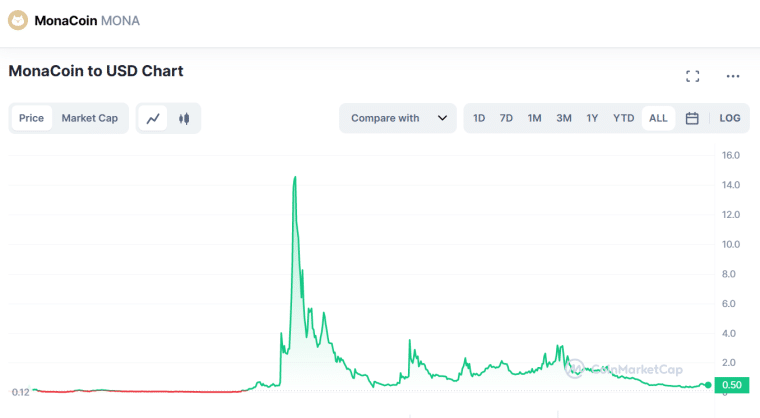Image resolution: width=760 pixels, height=418 pixels.
Task: Open the three-dot more options menu
Action: coord(733,76)
